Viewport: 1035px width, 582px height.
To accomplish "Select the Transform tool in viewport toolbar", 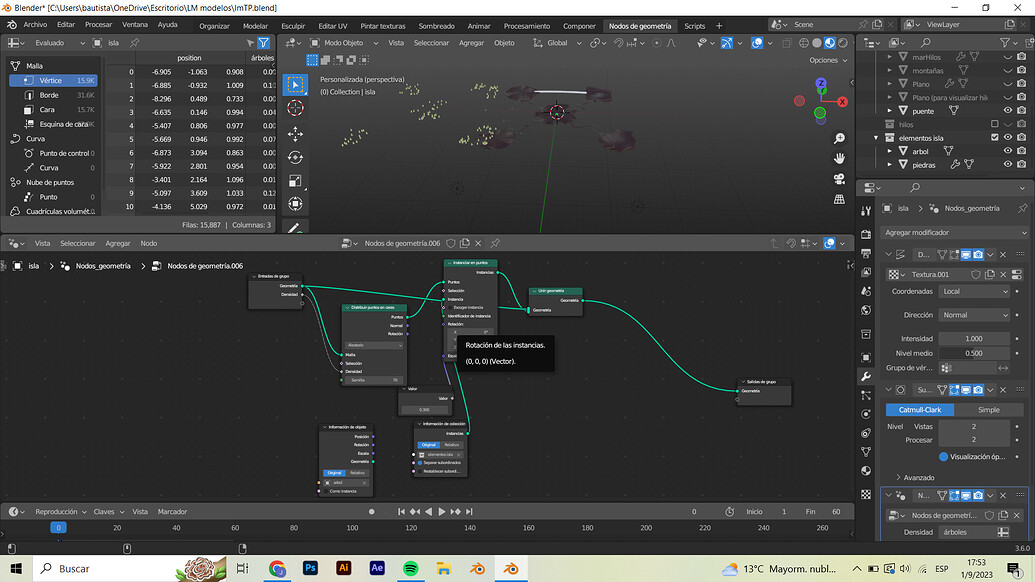I will (x=295, y=204).
